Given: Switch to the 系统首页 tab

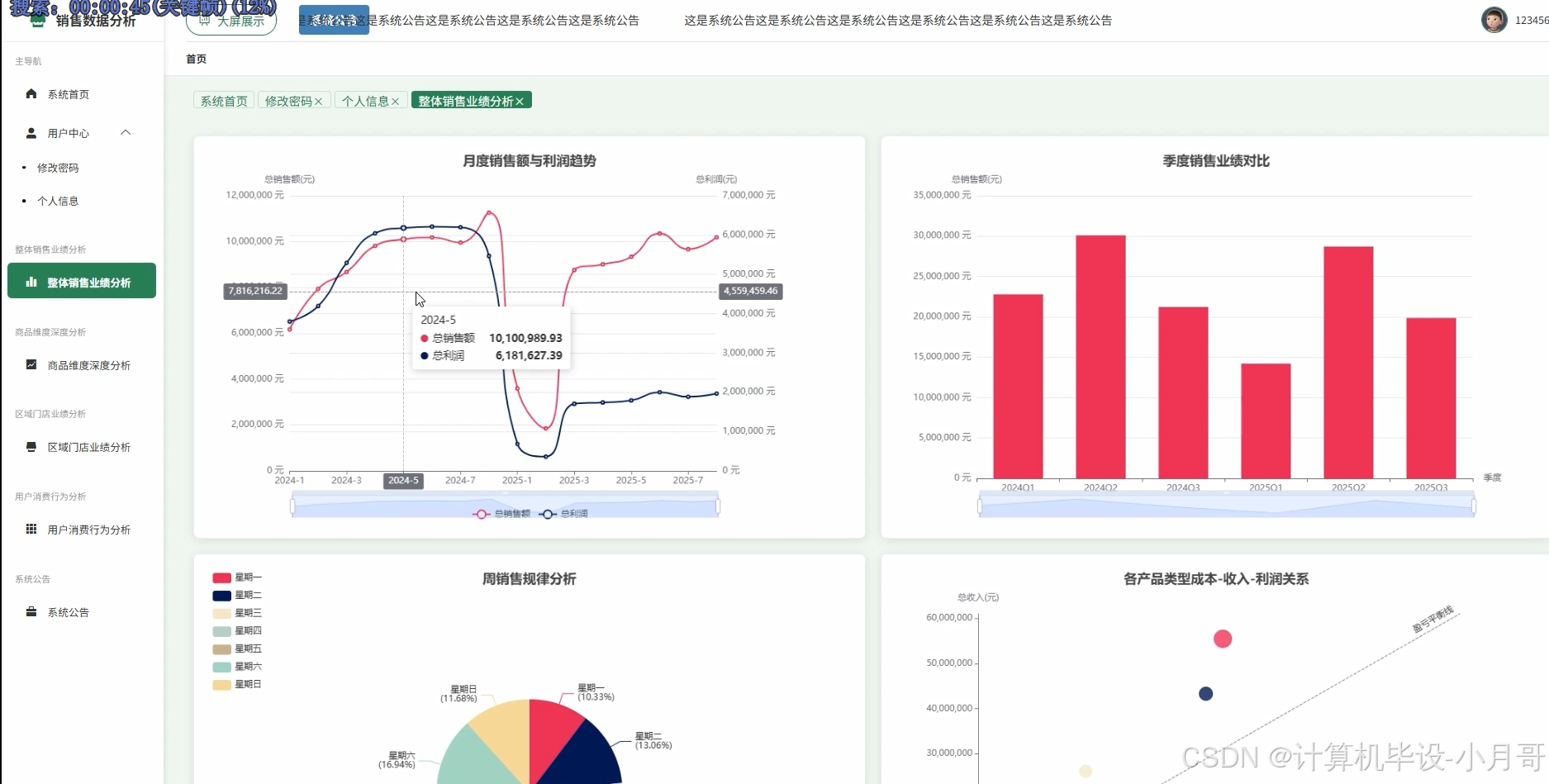Looking at the screenshot, I should [x=224, y=101].
